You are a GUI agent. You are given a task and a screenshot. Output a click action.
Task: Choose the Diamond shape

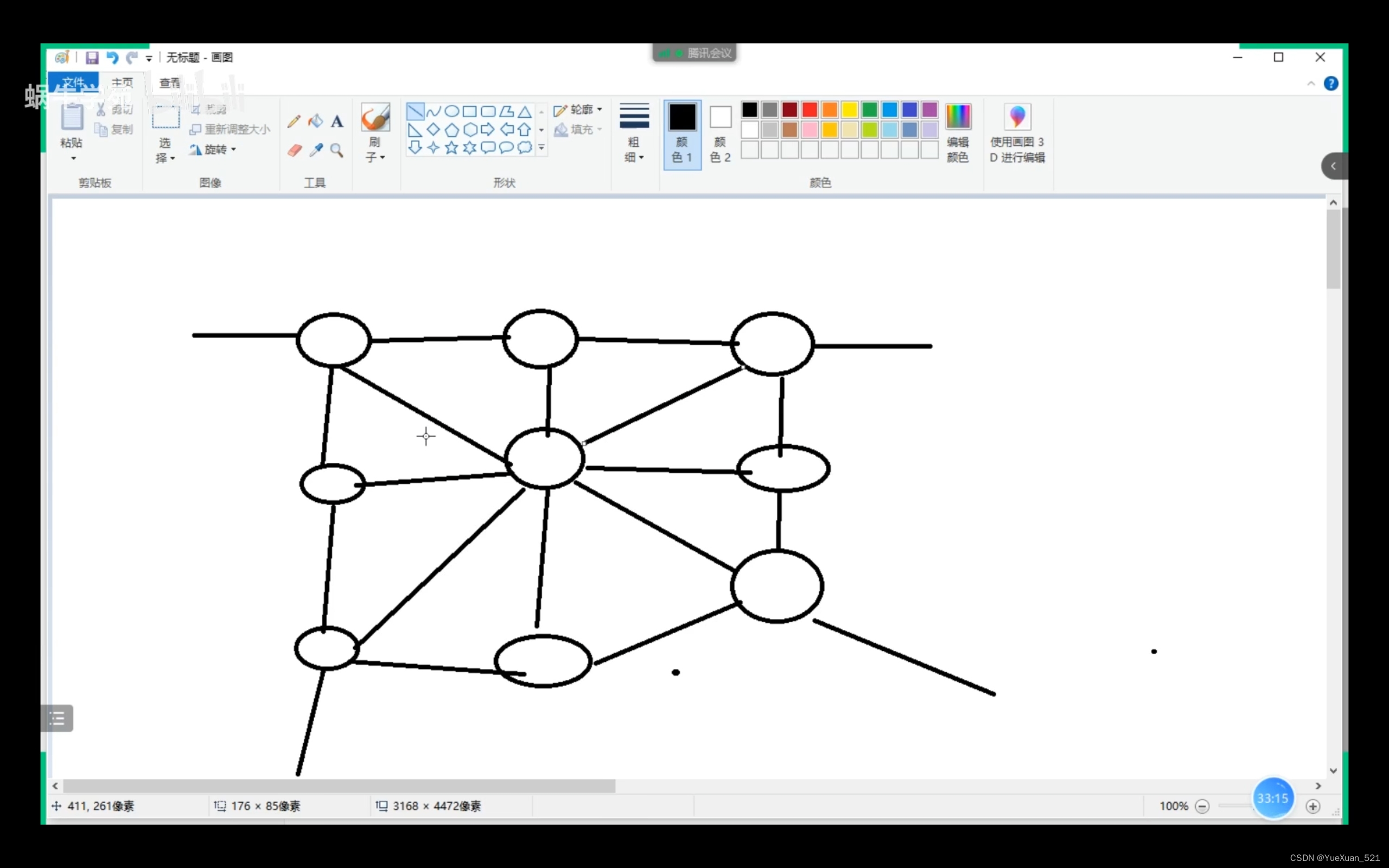pos(434,130)
